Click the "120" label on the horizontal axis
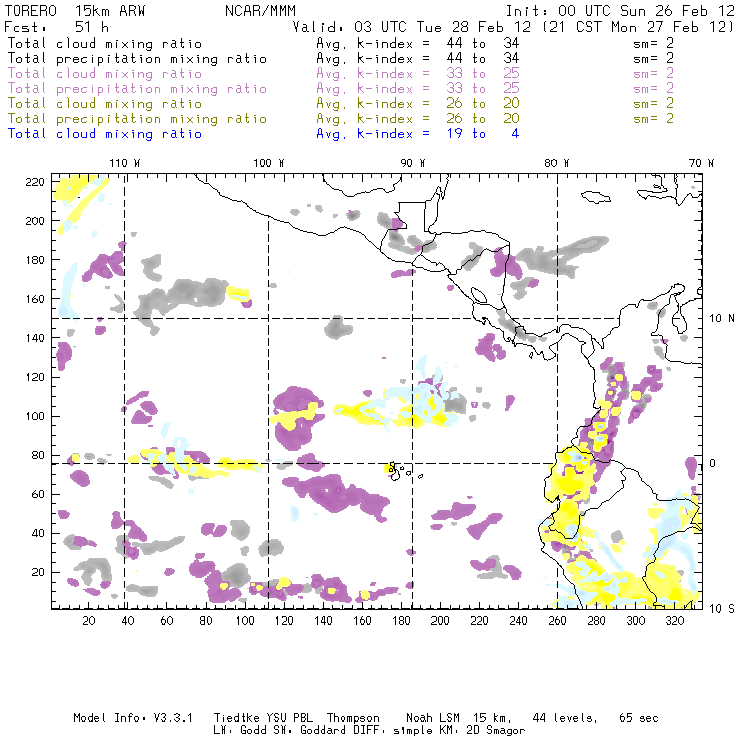Image resolution: width=740 pixels, height=740 pixels. click(284, 621)
